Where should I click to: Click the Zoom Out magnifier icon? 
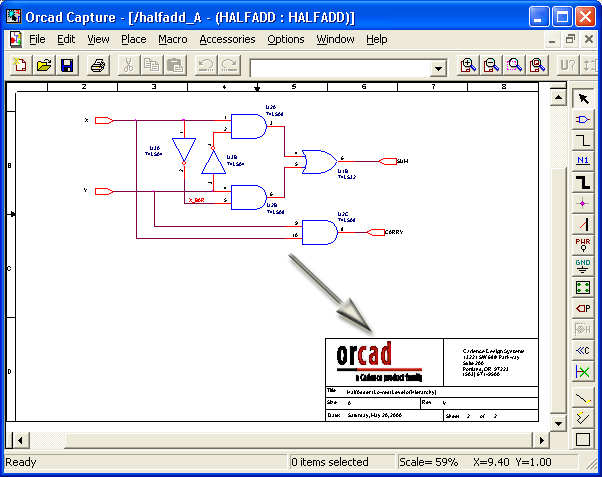pos(491,66)
